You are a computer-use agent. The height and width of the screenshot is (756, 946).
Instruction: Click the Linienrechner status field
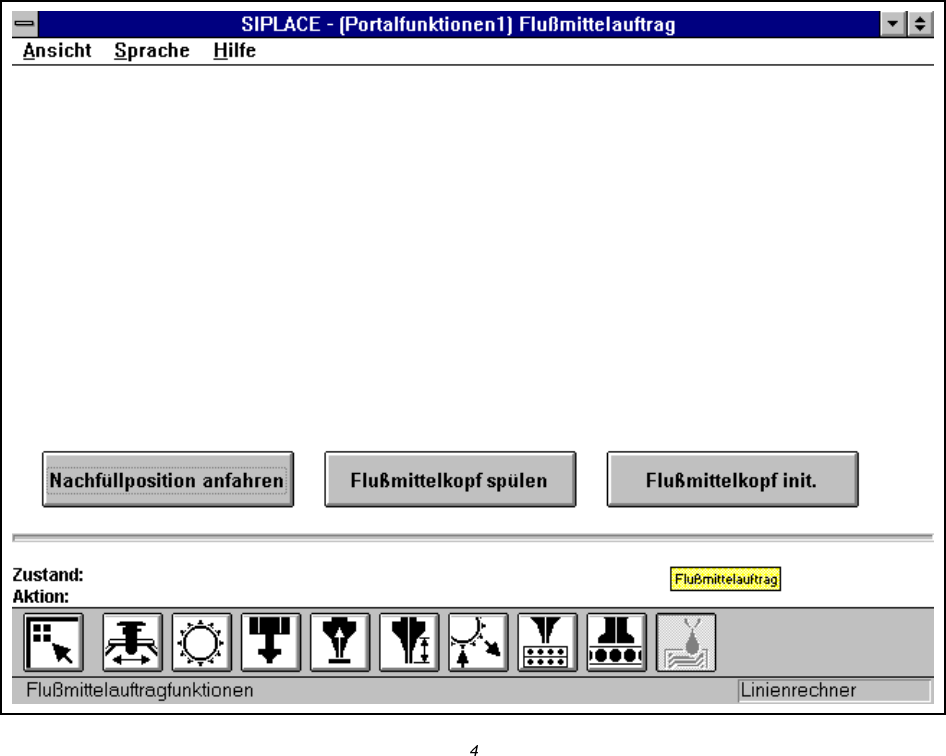(835, 691)
